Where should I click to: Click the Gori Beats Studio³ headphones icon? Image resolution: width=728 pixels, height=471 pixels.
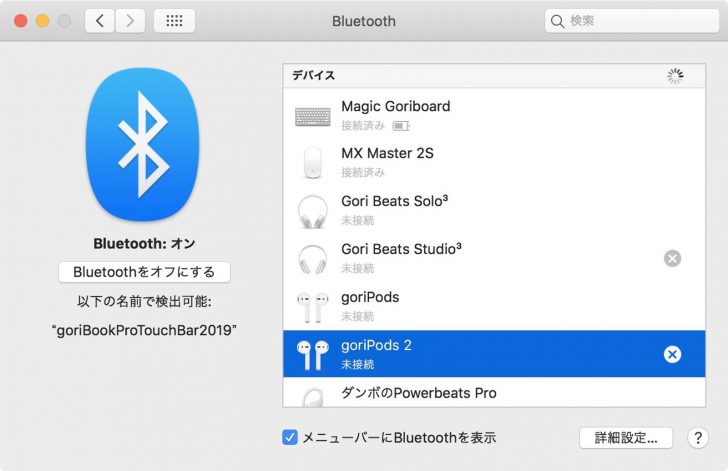click(x=312, y=259)
